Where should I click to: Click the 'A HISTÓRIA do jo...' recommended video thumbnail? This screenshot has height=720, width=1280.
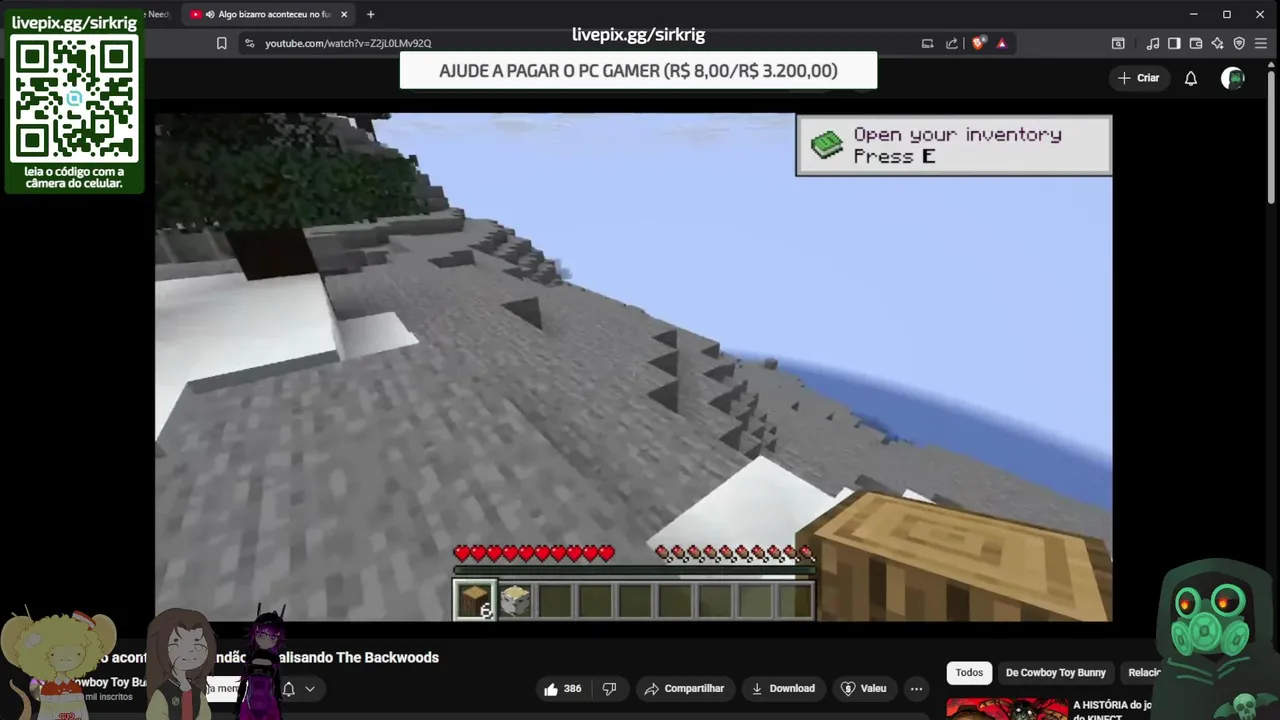tap(1007, 708)
